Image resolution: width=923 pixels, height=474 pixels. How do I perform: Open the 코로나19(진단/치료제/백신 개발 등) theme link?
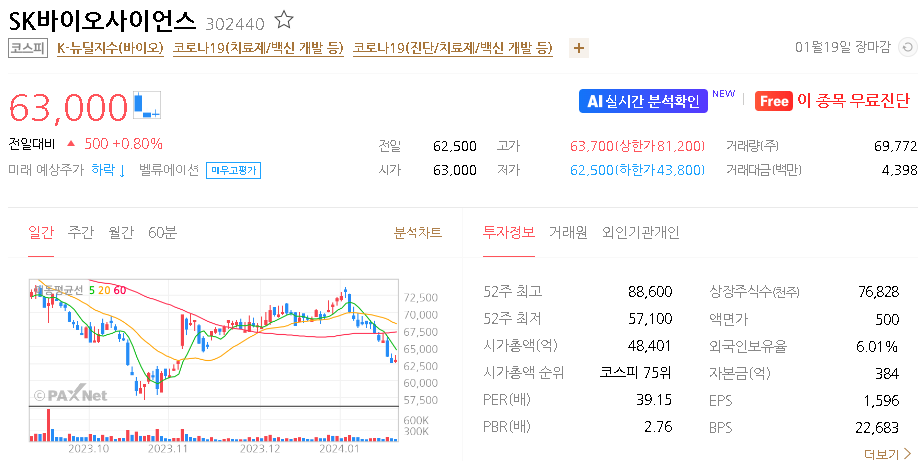[453, 48]
